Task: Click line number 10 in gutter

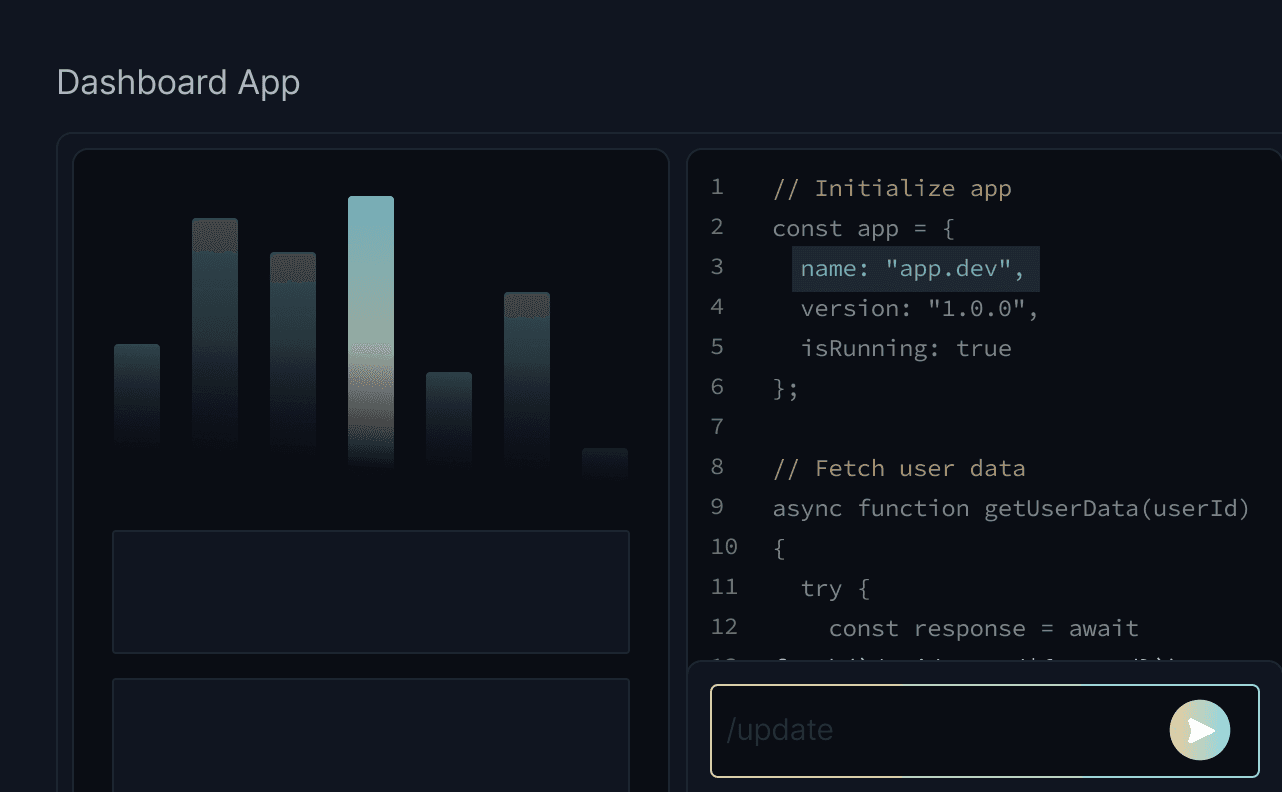Action: click(724, 547)
